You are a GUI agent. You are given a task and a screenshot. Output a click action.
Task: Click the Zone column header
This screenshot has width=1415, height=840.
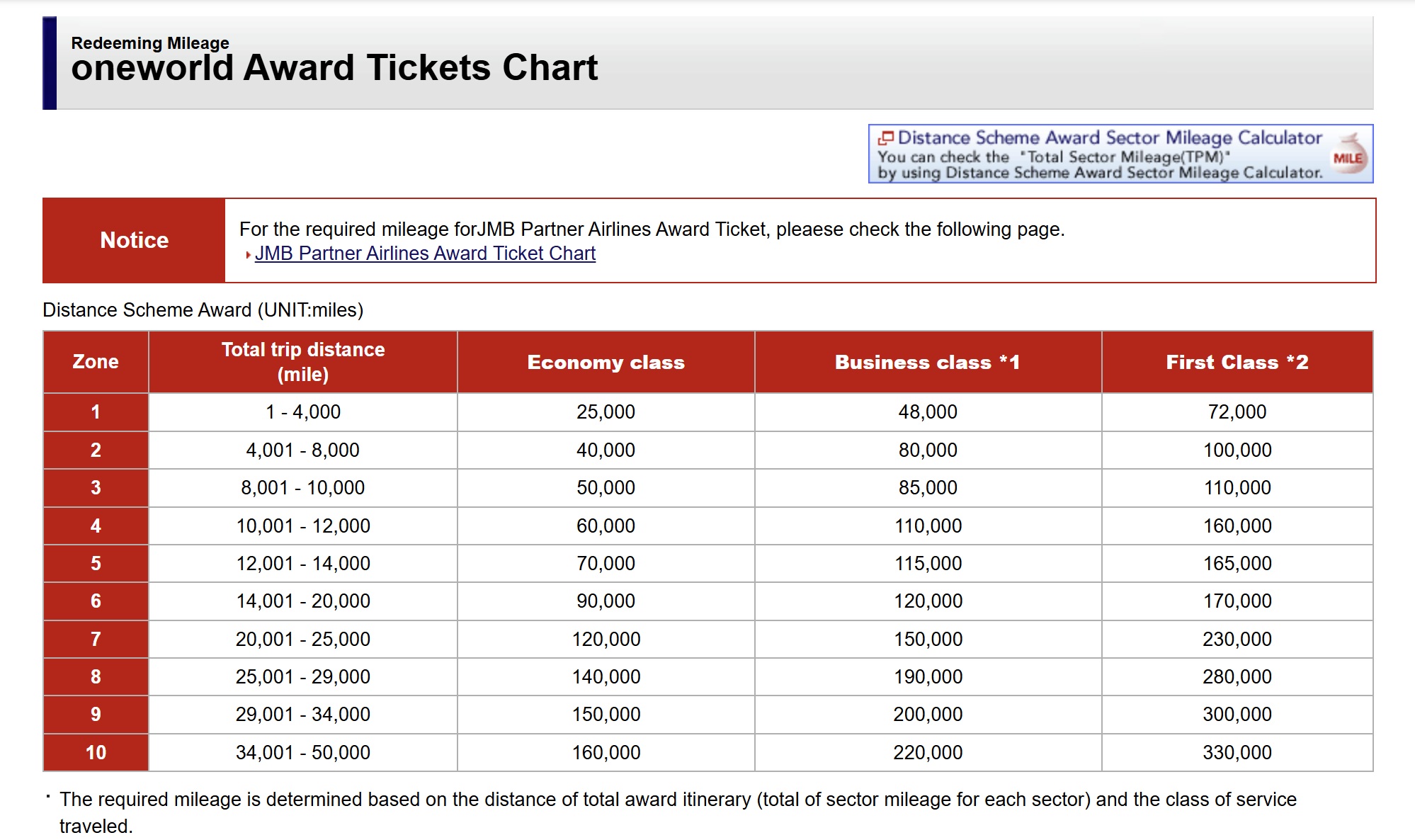tap(96, 362)
